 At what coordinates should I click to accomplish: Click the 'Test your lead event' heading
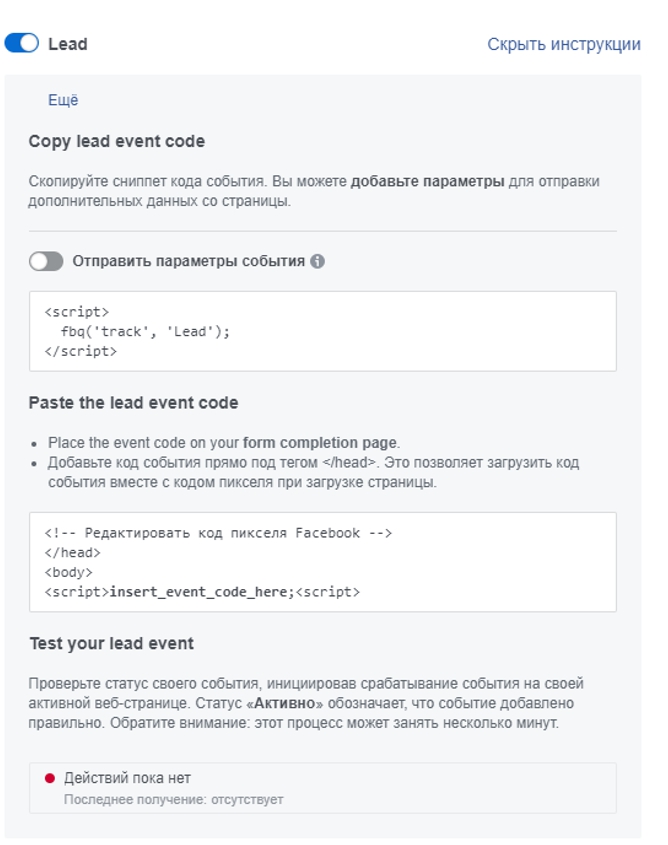click(112, 643)
